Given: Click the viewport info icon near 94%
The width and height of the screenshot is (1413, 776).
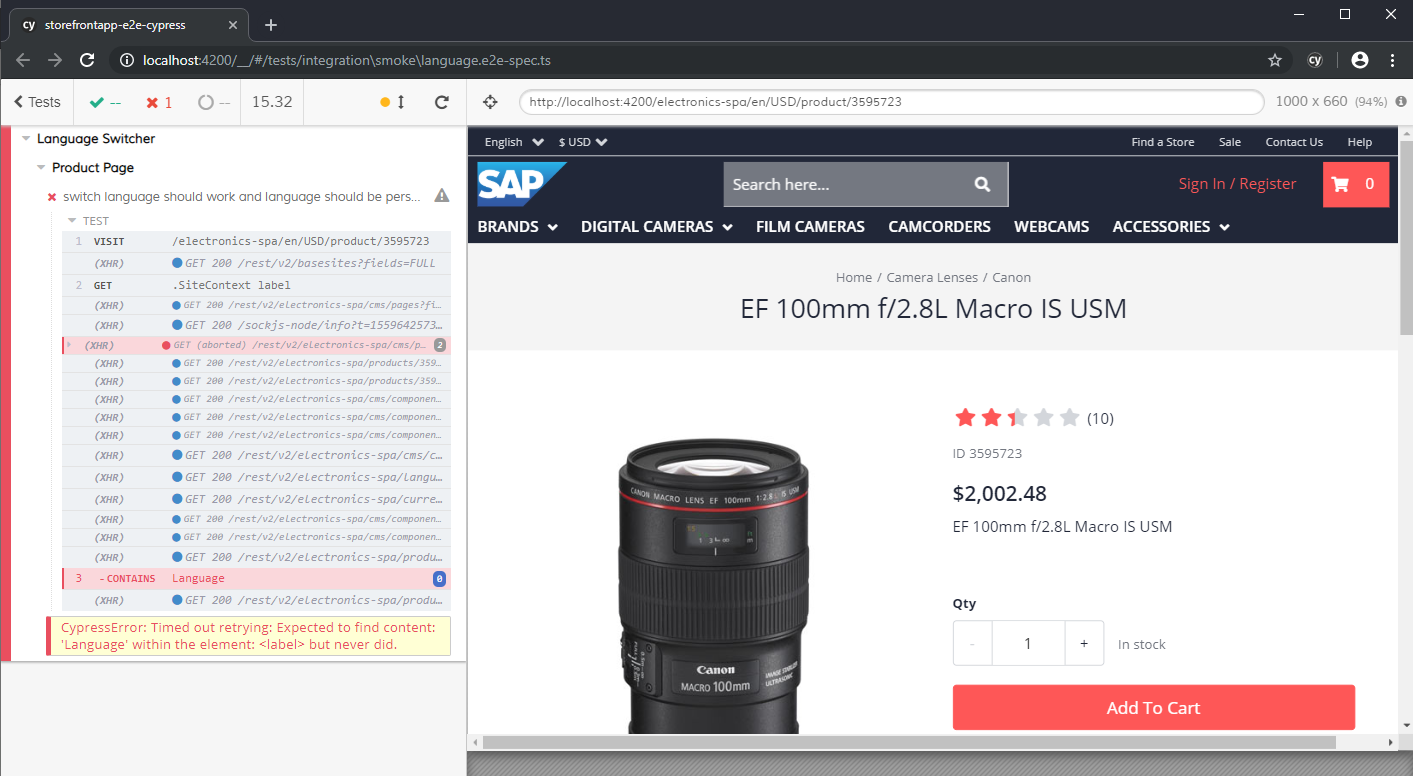Looking at the screenshot, I should 1401,102.
